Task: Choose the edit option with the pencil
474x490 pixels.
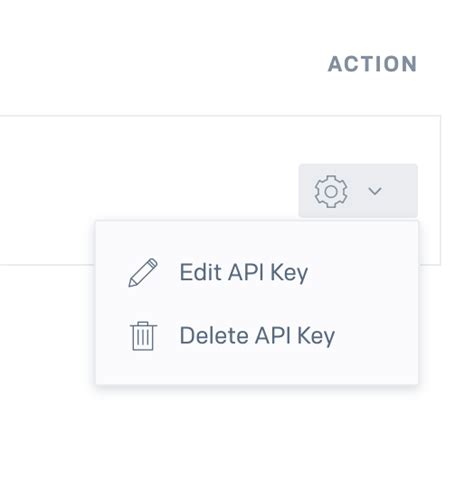Action: tap(257, 272)
